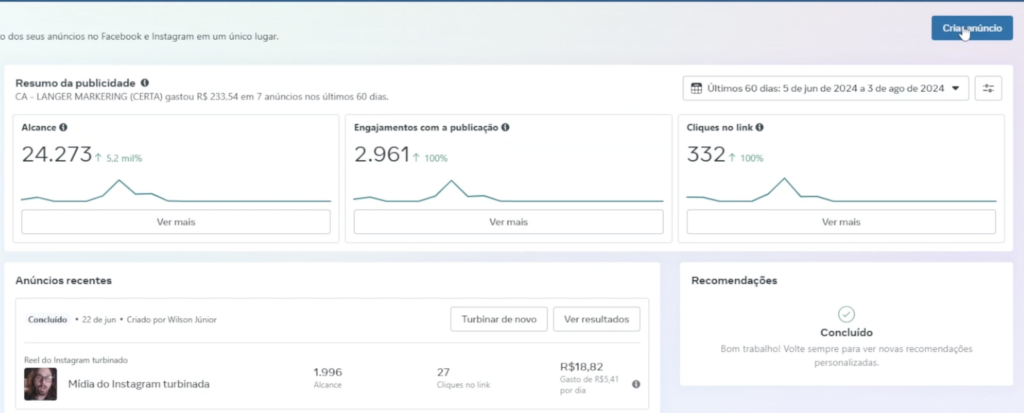Image resolution: width=1024 pixels, height=413 pixels.
Task: Open the filter settings sliders icon
Action: click(988, 89)
